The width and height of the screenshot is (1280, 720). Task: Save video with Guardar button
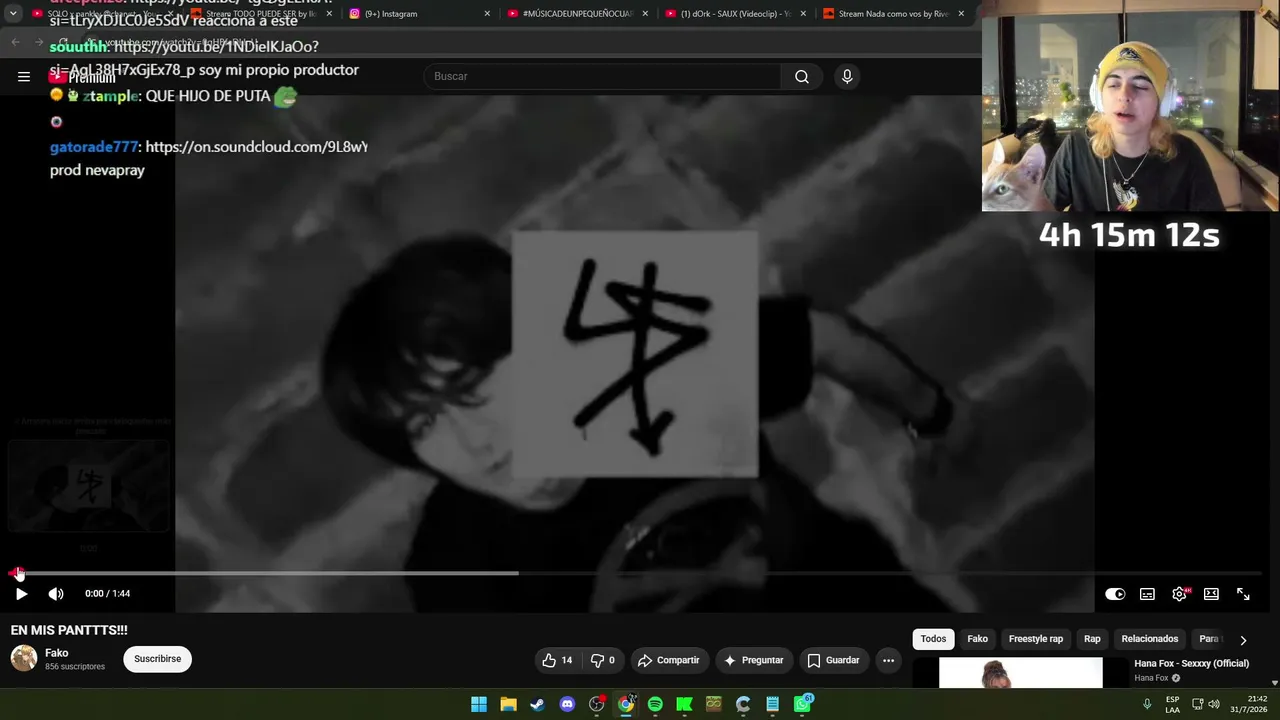(833, 660)
